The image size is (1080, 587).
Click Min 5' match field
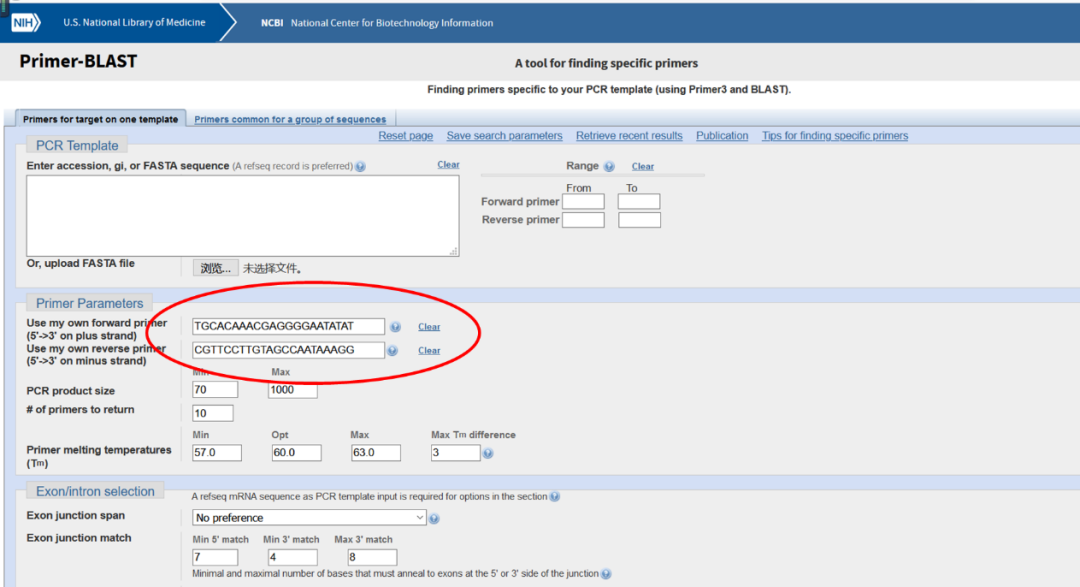[x=215, y=557]
